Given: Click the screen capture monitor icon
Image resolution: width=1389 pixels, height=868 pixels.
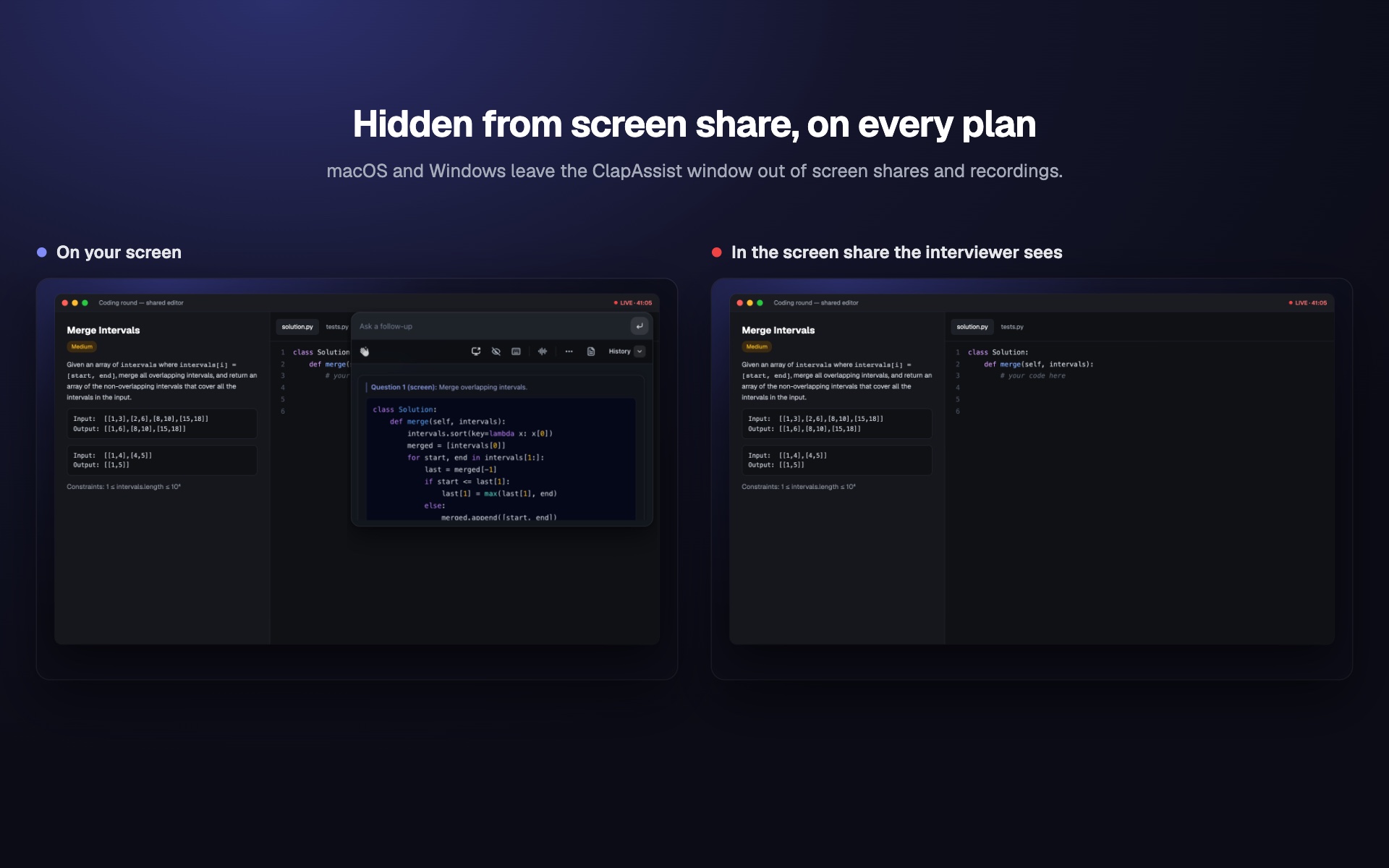Looking at the screenshot, I should pyautogui.click(x=476, y=352).
